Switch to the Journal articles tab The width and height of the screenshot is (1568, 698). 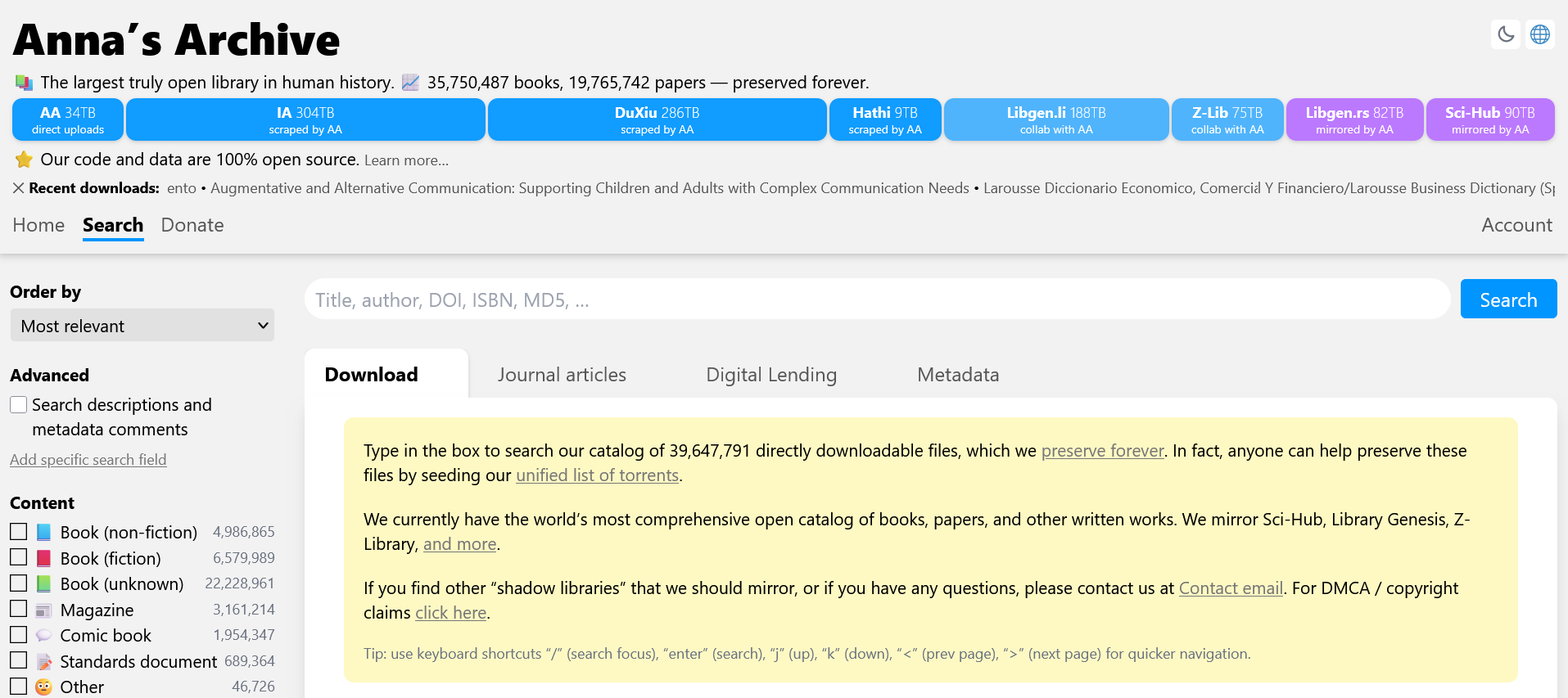click(562, 375)
